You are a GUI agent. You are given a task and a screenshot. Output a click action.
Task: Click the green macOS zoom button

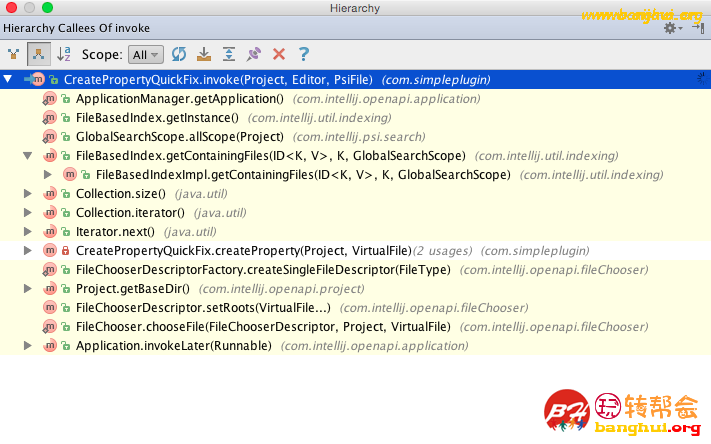(x=47, y=8)
